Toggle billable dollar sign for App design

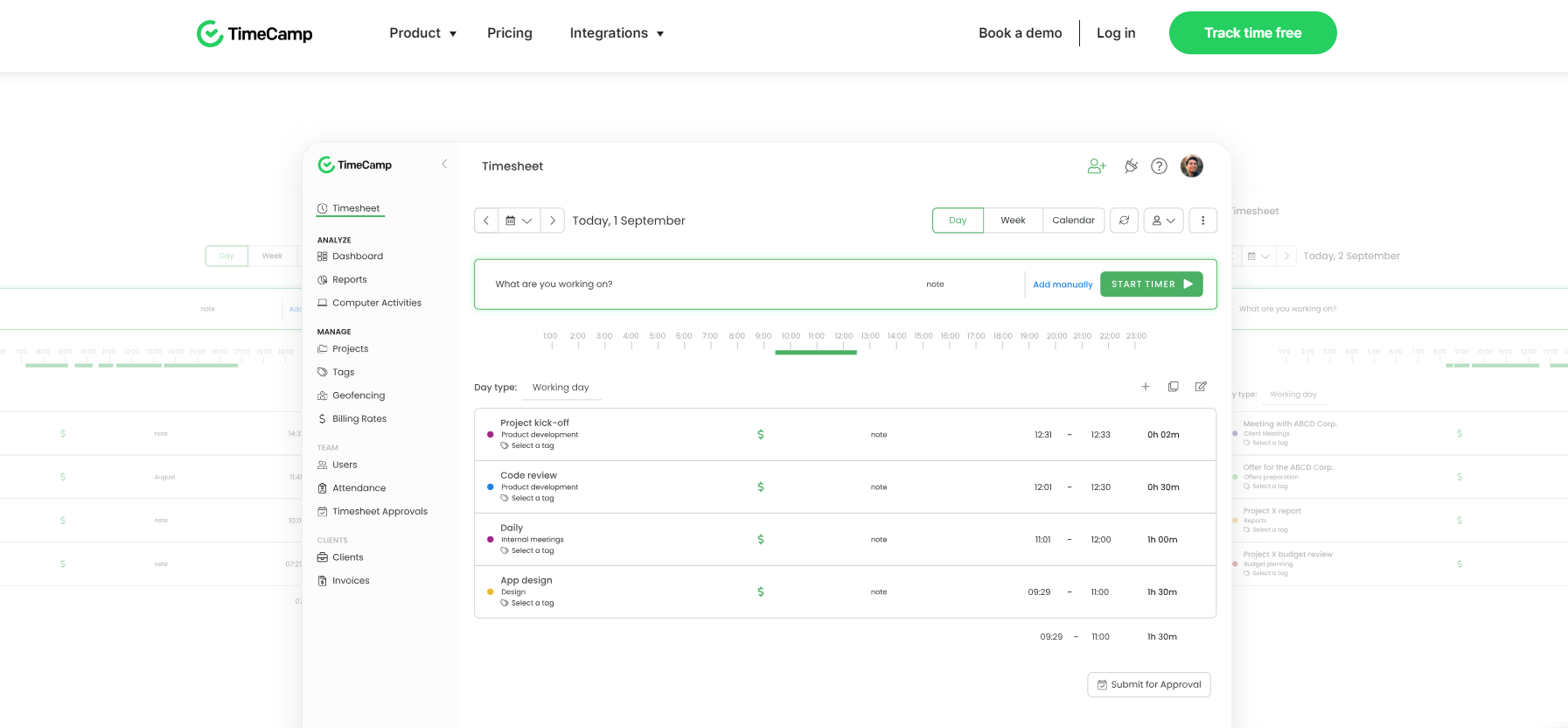click(x=760, y=591)
